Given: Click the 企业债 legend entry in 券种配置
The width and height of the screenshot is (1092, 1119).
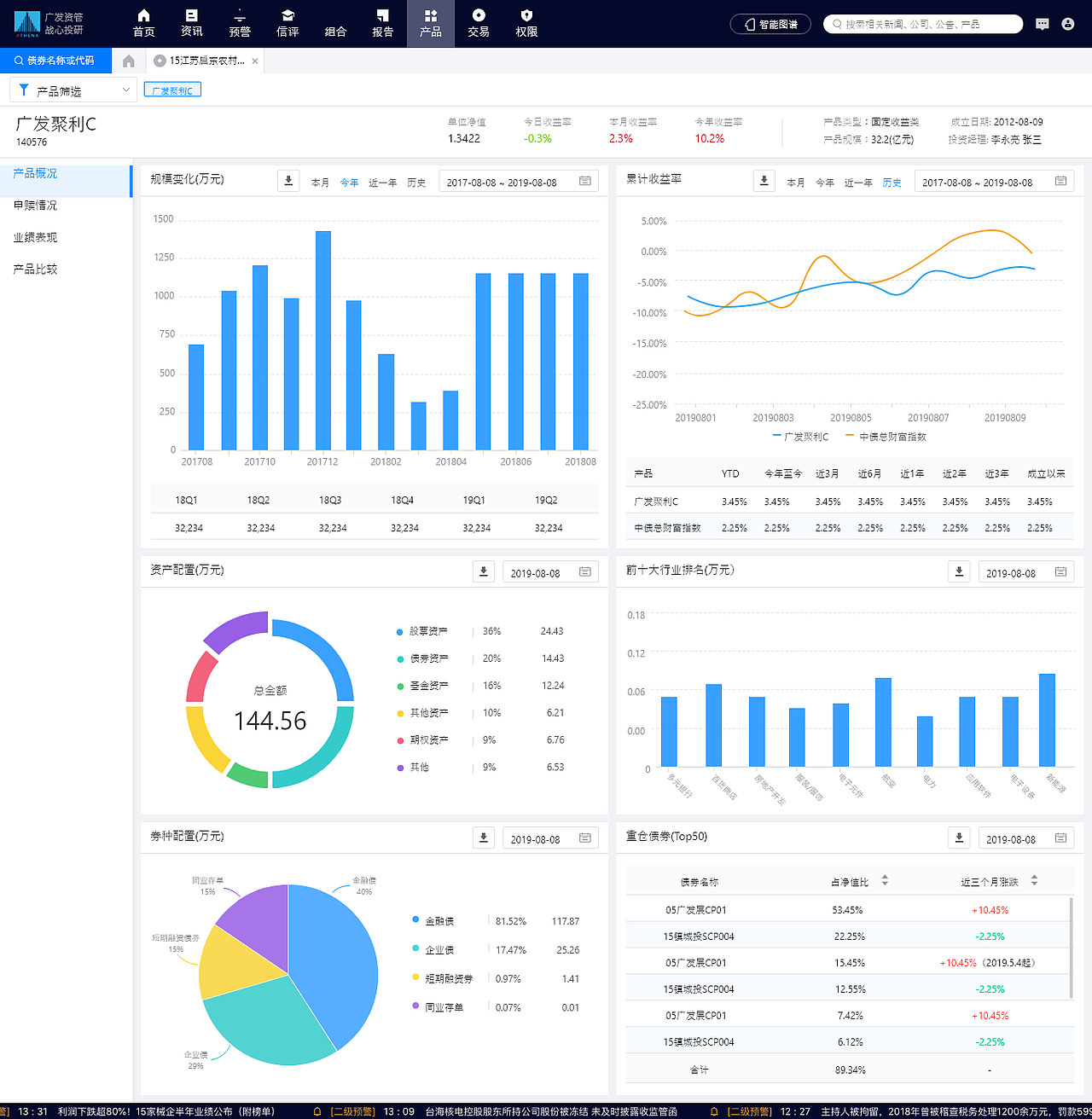Looking at the screenshot, I should [x=433, y=949].
